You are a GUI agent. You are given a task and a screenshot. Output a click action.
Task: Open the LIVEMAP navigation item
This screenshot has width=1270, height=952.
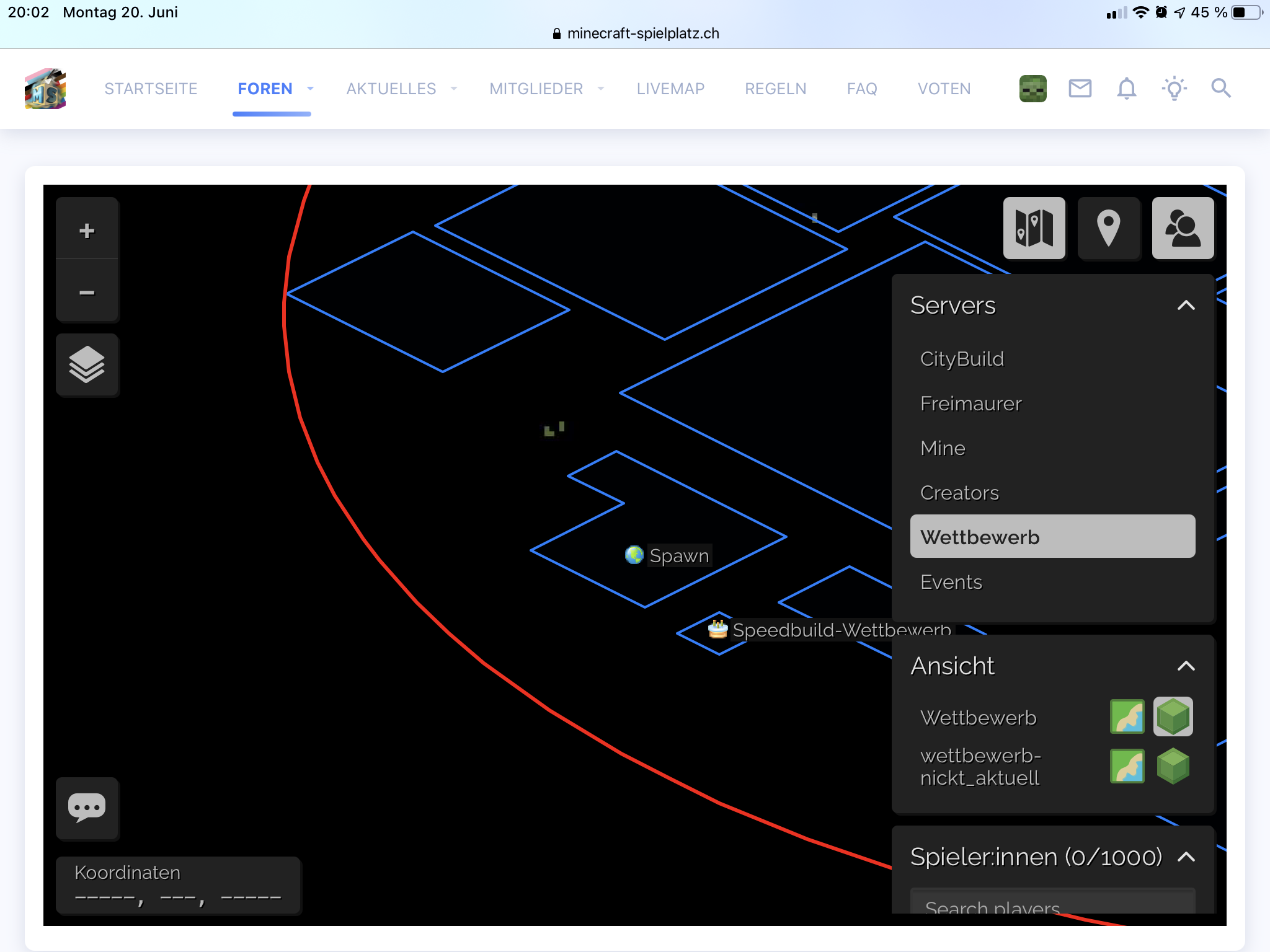(x=670, y=89)
